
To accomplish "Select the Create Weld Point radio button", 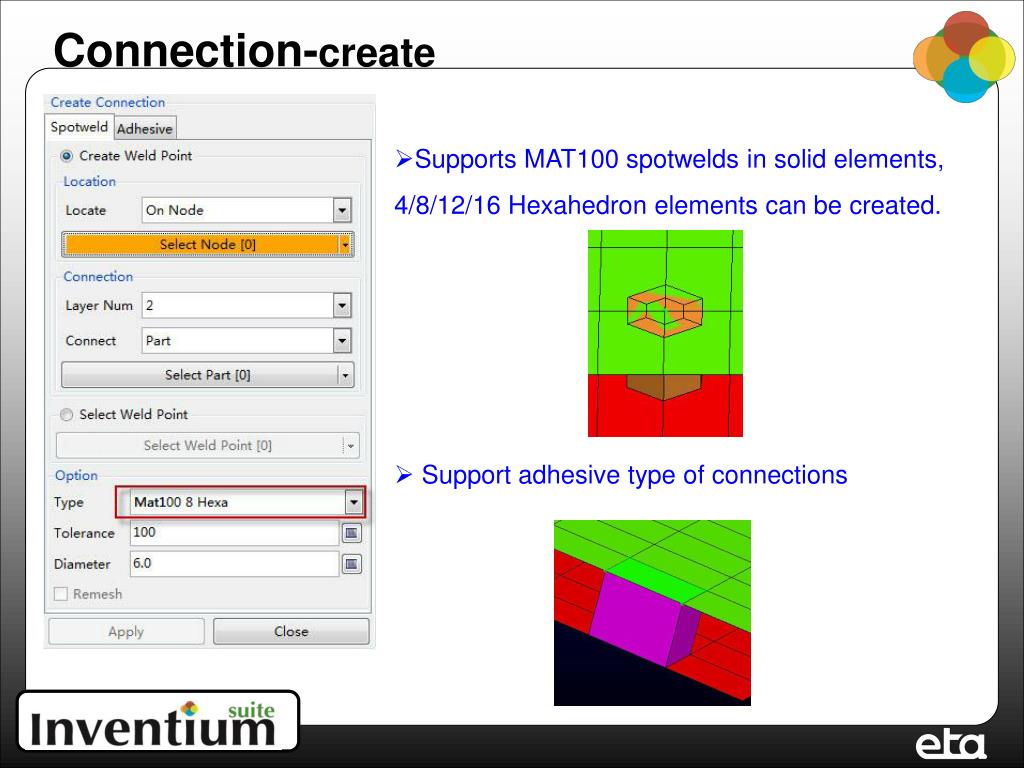I will coord(67,156).
